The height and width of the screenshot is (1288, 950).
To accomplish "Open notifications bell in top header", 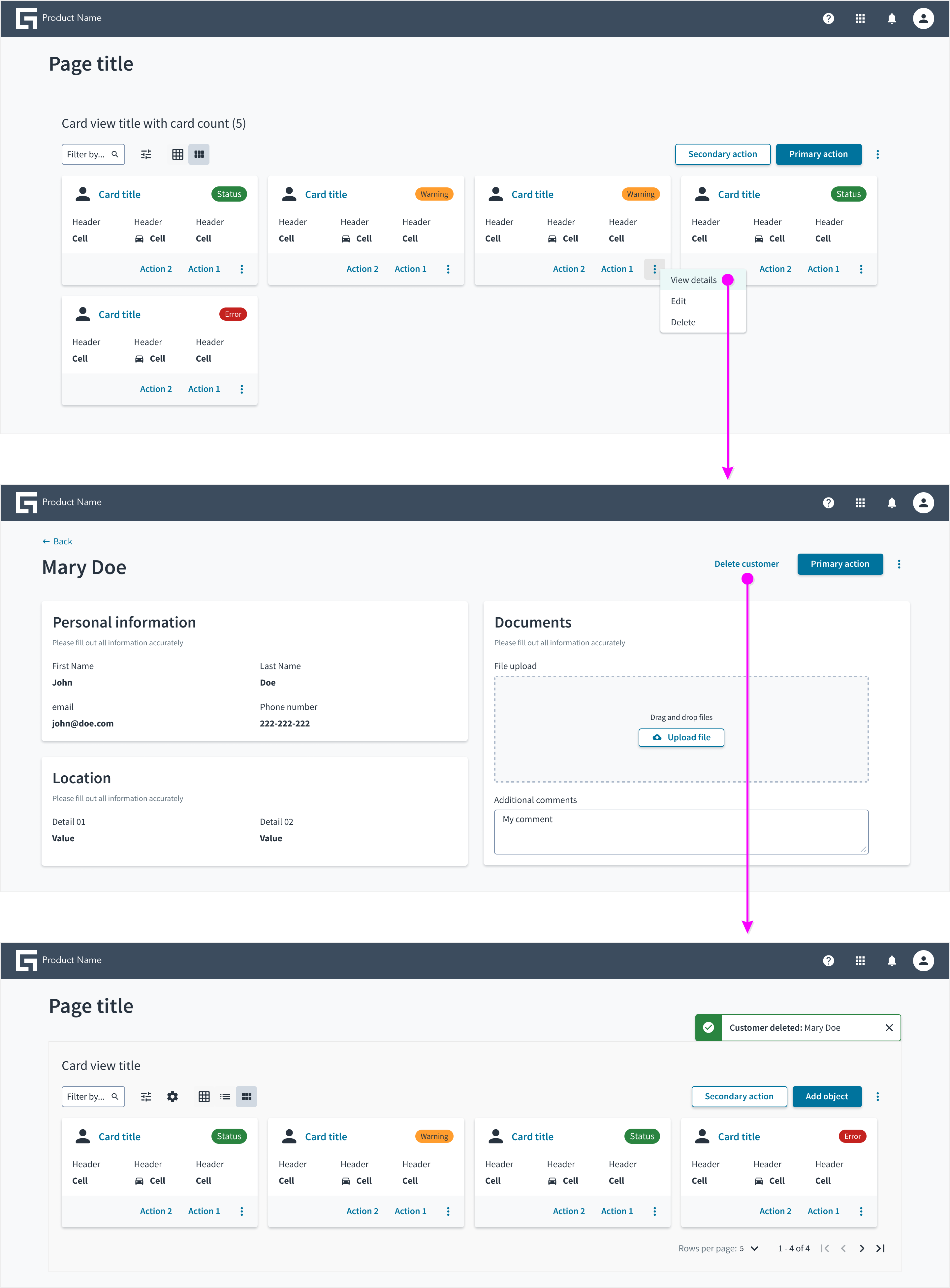I will click(x=891, y=18).
